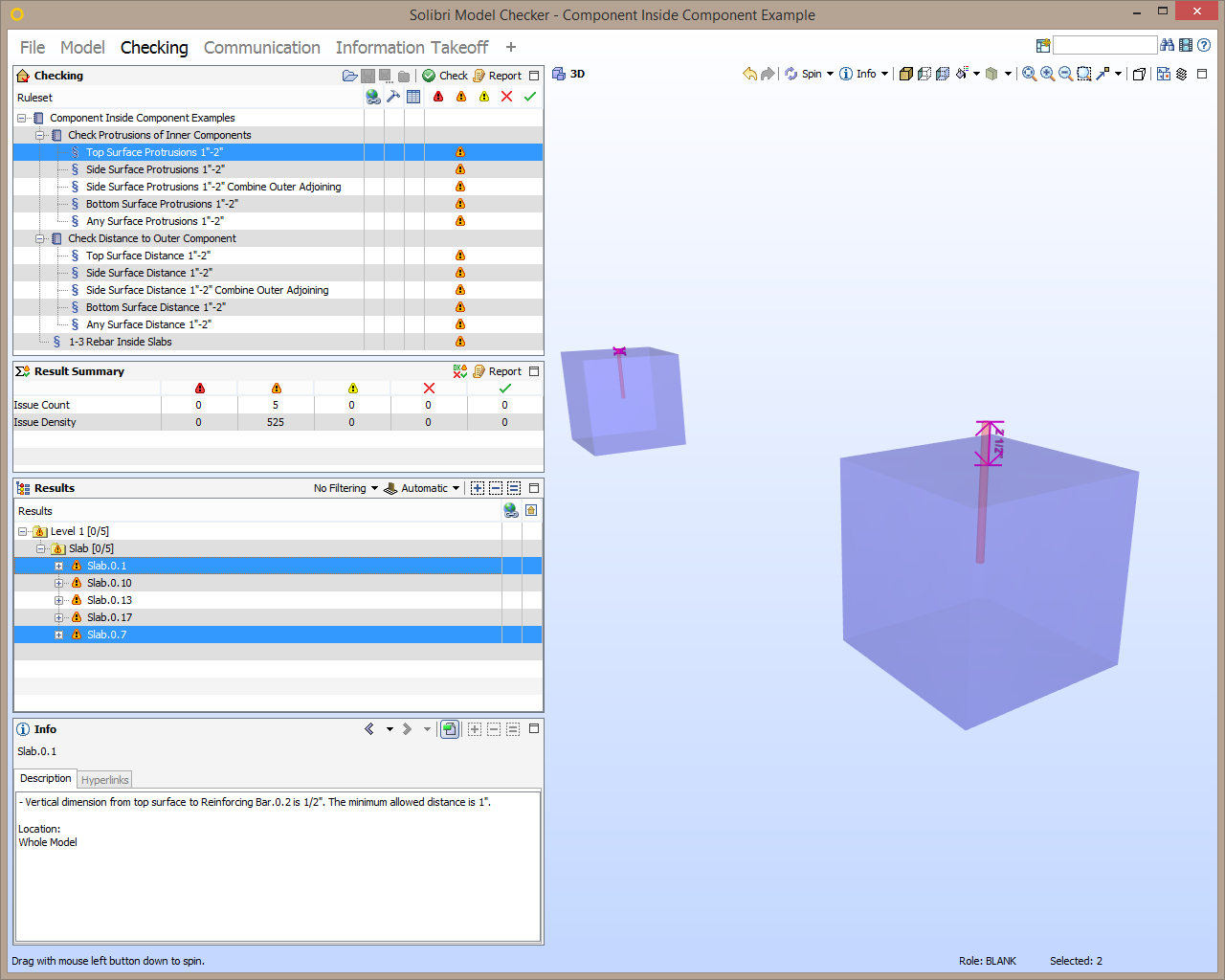Toggle the Info panel follow selection icon
Viewport: 1225px width, 980px height.
[x=449, y=729]
